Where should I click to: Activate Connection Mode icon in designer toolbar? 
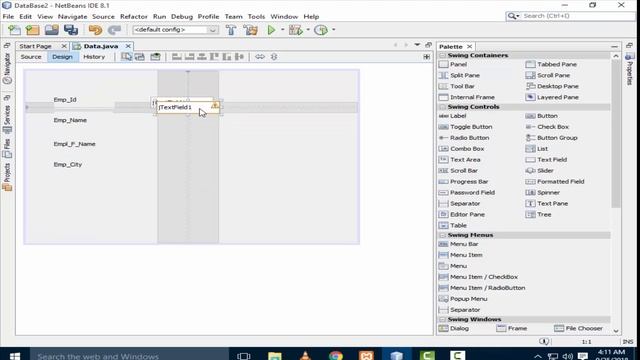click(140, 57)
